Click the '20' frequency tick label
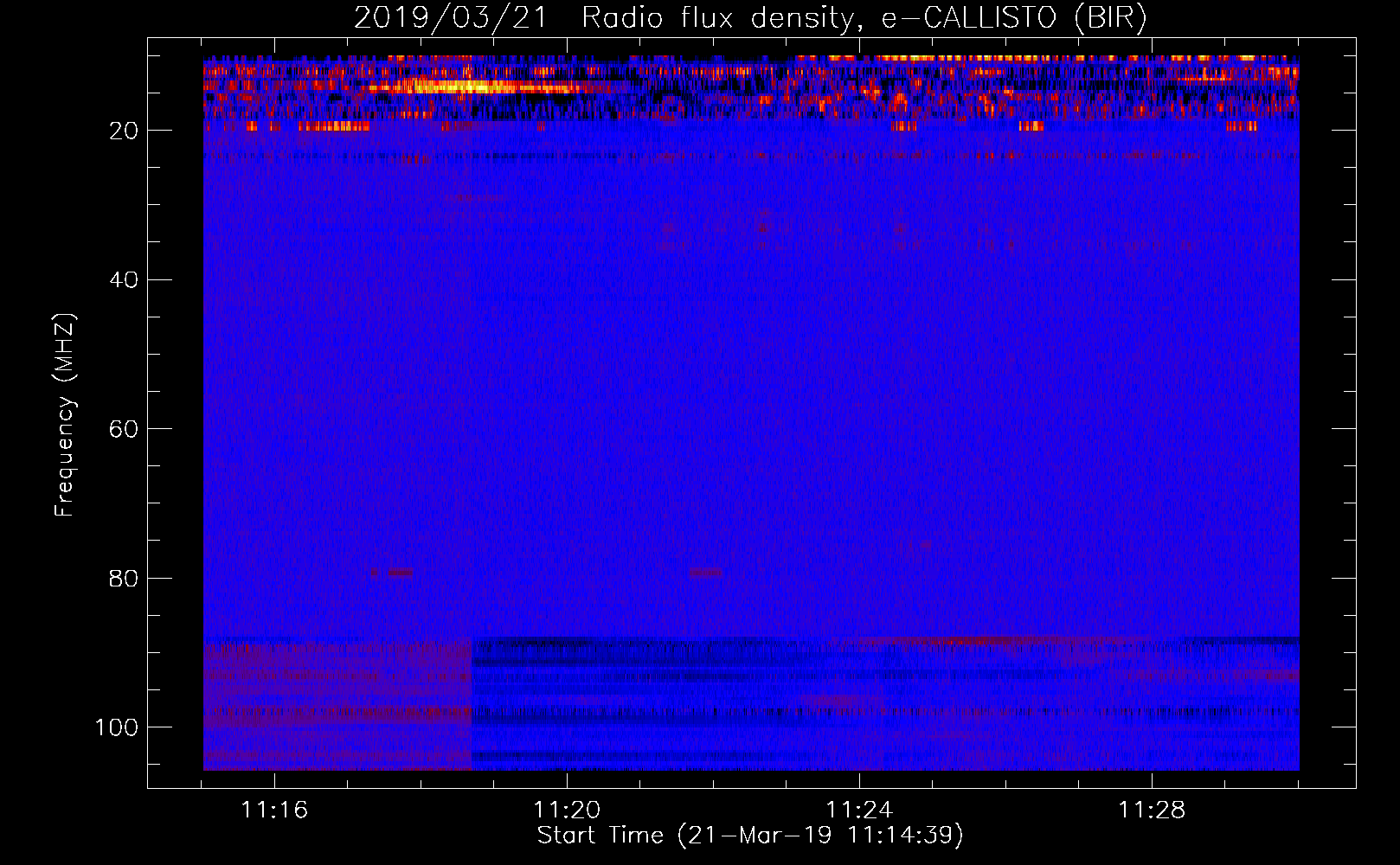The width and height of the screenshot is (1400, 865). (x=124, y=131)
